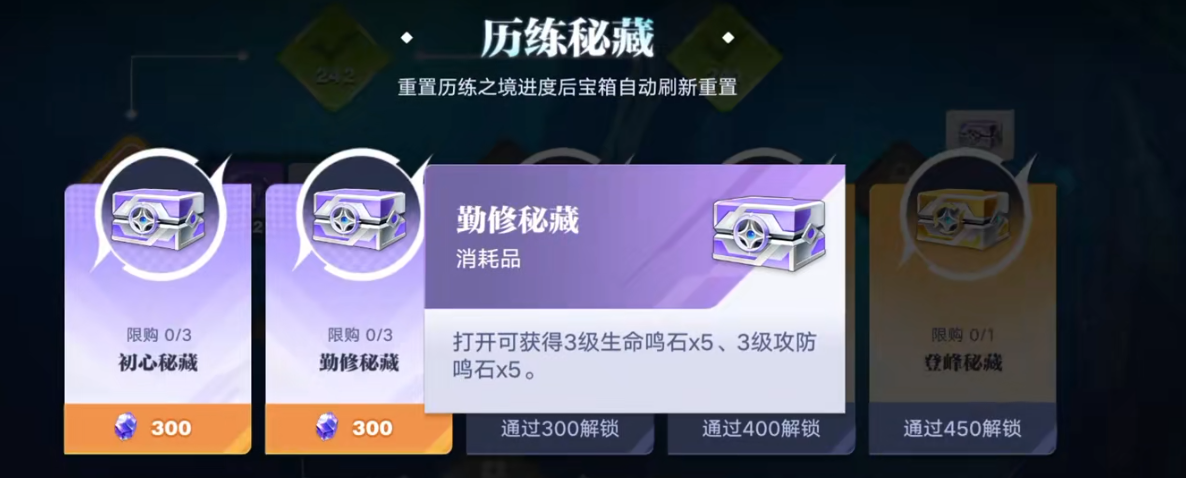Image resolution: width=1186 pixels, height=478 pixels.
Task: Buy 初心秘藏 with the 300 price button
Action: (157, 429)
